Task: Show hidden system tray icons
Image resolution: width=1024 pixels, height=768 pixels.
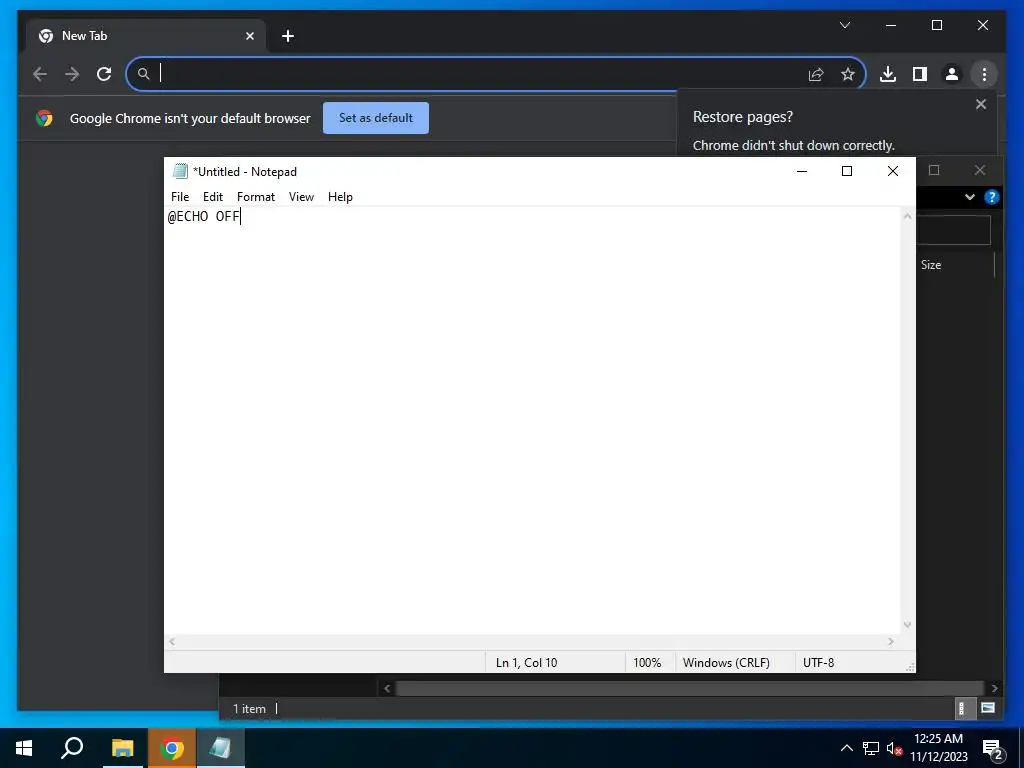Action: pos(846,748)
